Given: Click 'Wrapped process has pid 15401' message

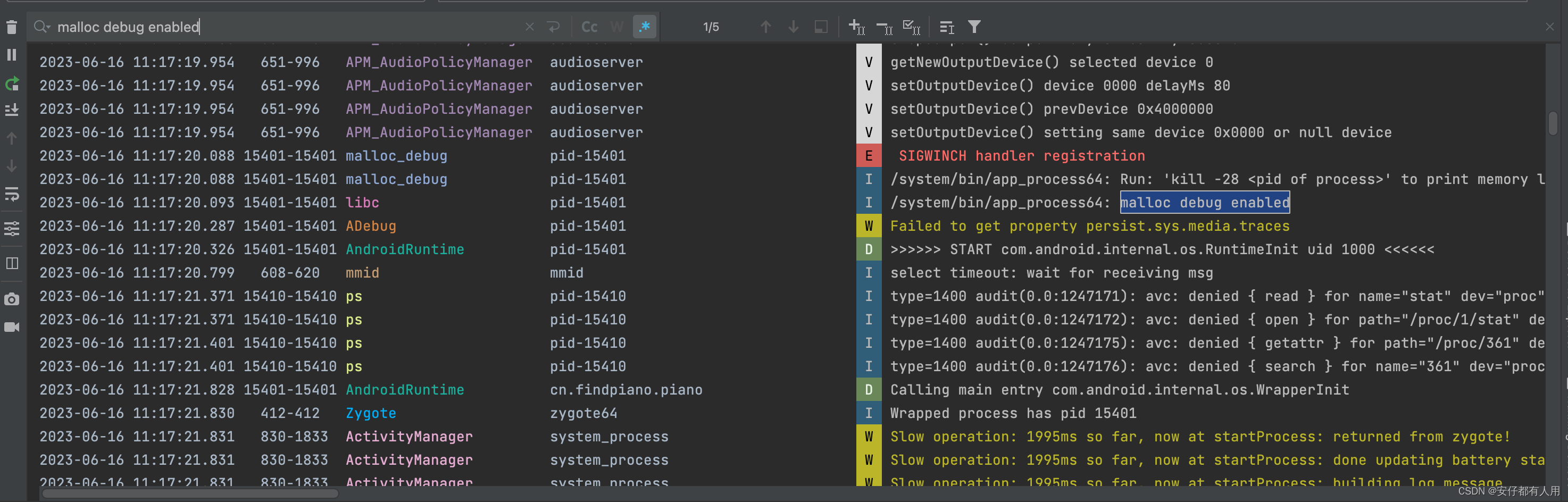Looking at the screenshot, I should coord(1013,413).
